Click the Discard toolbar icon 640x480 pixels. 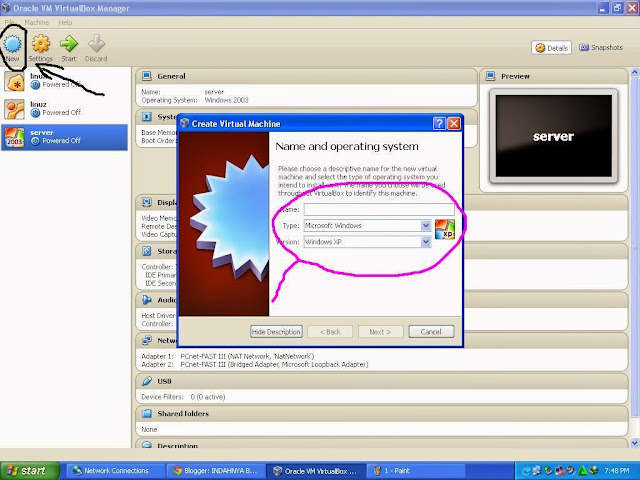[x=96, y=44]
